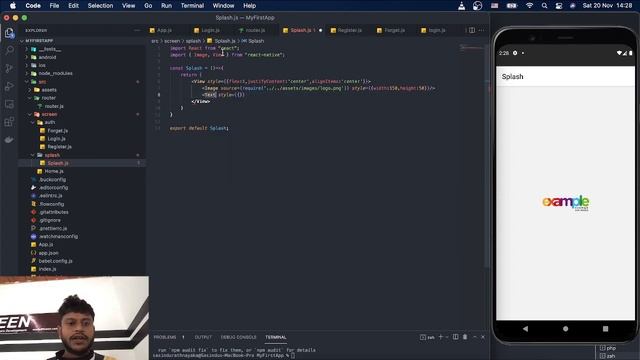Image resolution: width=640 pixels, height=360 pixels.
Task: Open Login.js in the file tree
Action: [56, 139]
